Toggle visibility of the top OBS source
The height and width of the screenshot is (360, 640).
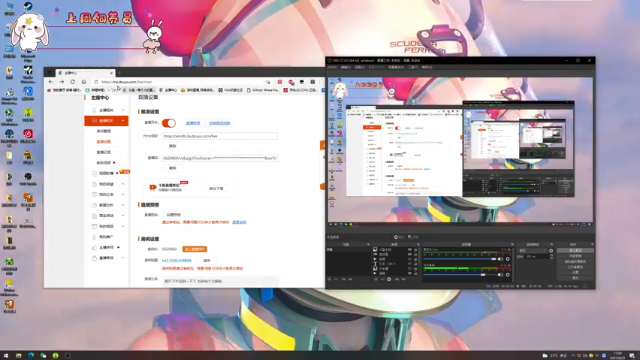[x=410, y=249]
